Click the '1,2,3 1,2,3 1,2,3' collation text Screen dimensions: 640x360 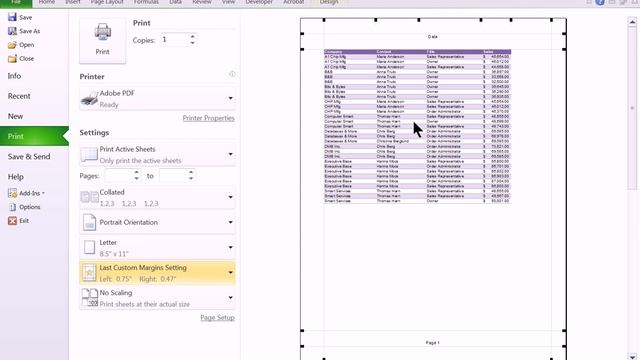pos(129,204)
